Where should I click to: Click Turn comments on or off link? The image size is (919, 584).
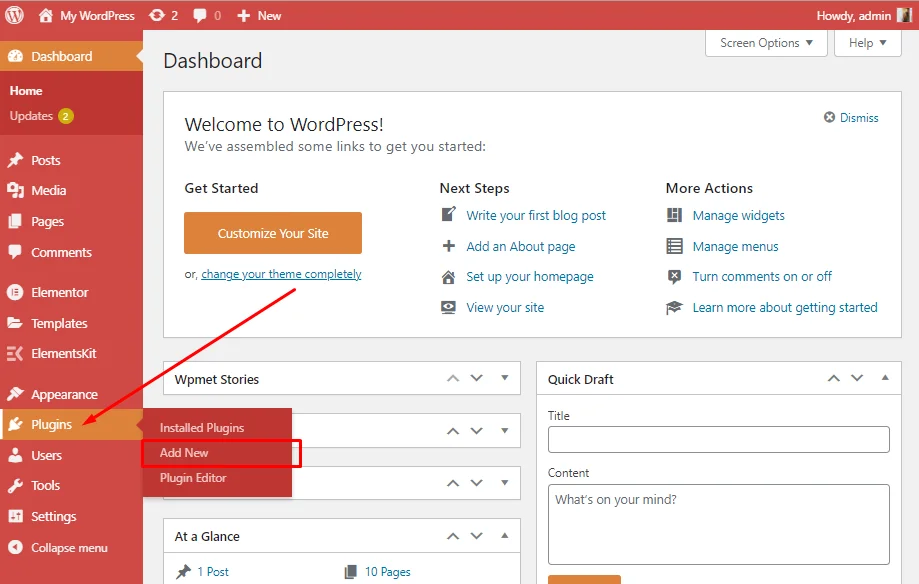click(762, 276)
